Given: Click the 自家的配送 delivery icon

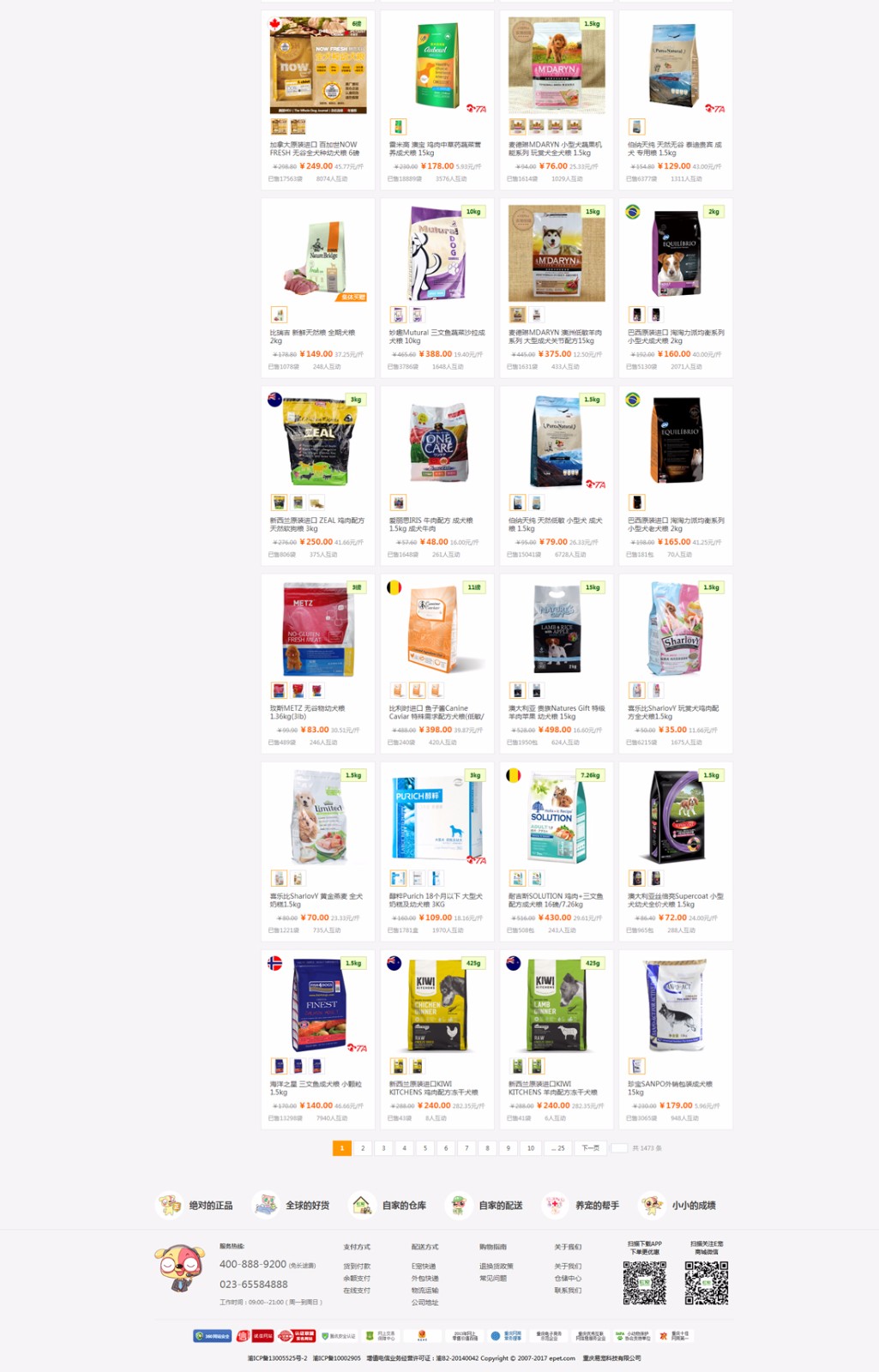Looking at the screenshot, I should [x=459, y=1205].
